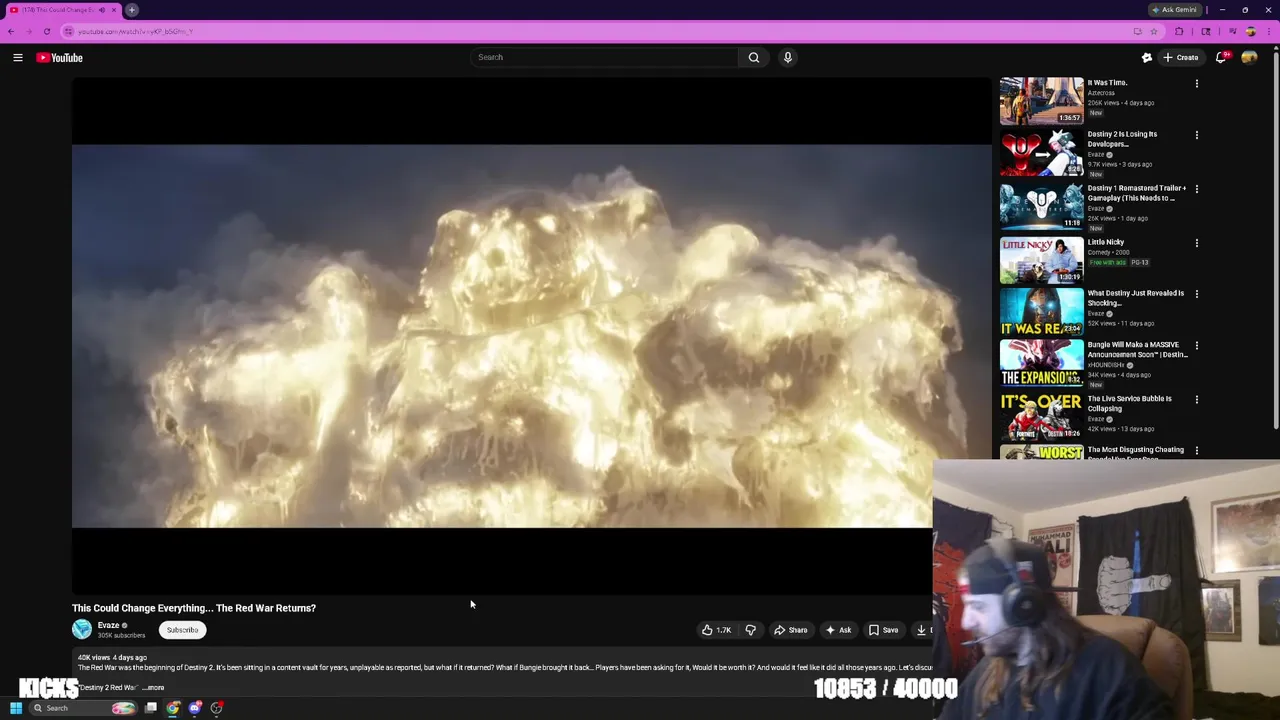This screenshot has width=1280, height=720.
Task: Select the YouTube video browser tab
Action: click(62, 10)
